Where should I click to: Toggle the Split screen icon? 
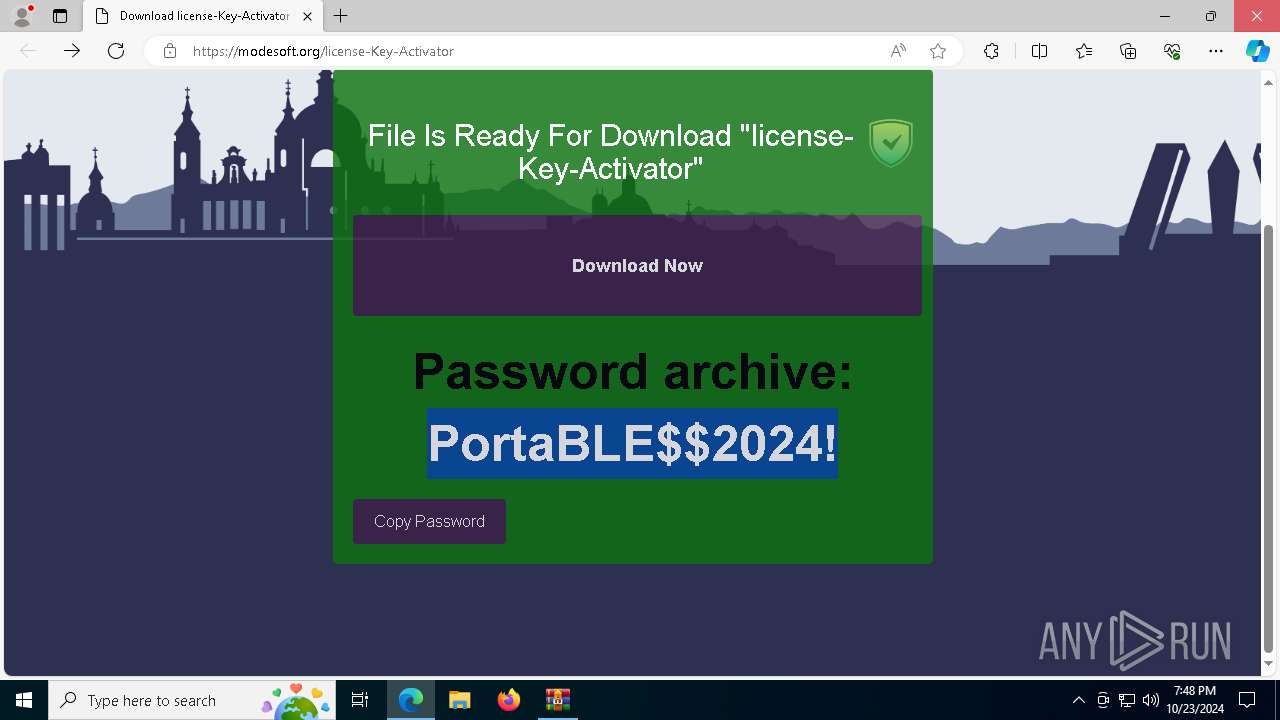1039,51
